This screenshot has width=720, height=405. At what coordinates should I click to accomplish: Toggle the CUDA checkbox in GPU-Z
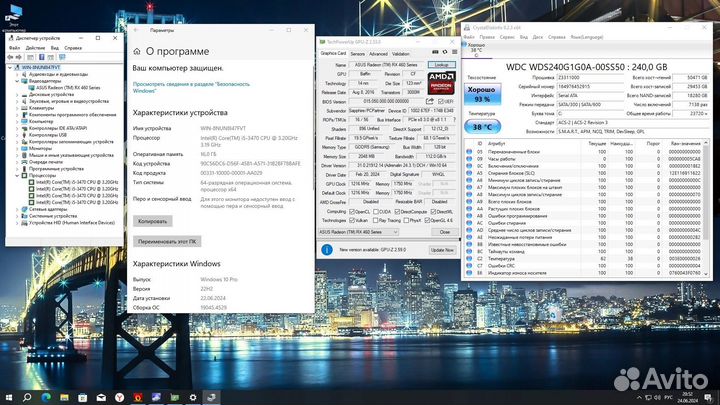pos(376,212)
